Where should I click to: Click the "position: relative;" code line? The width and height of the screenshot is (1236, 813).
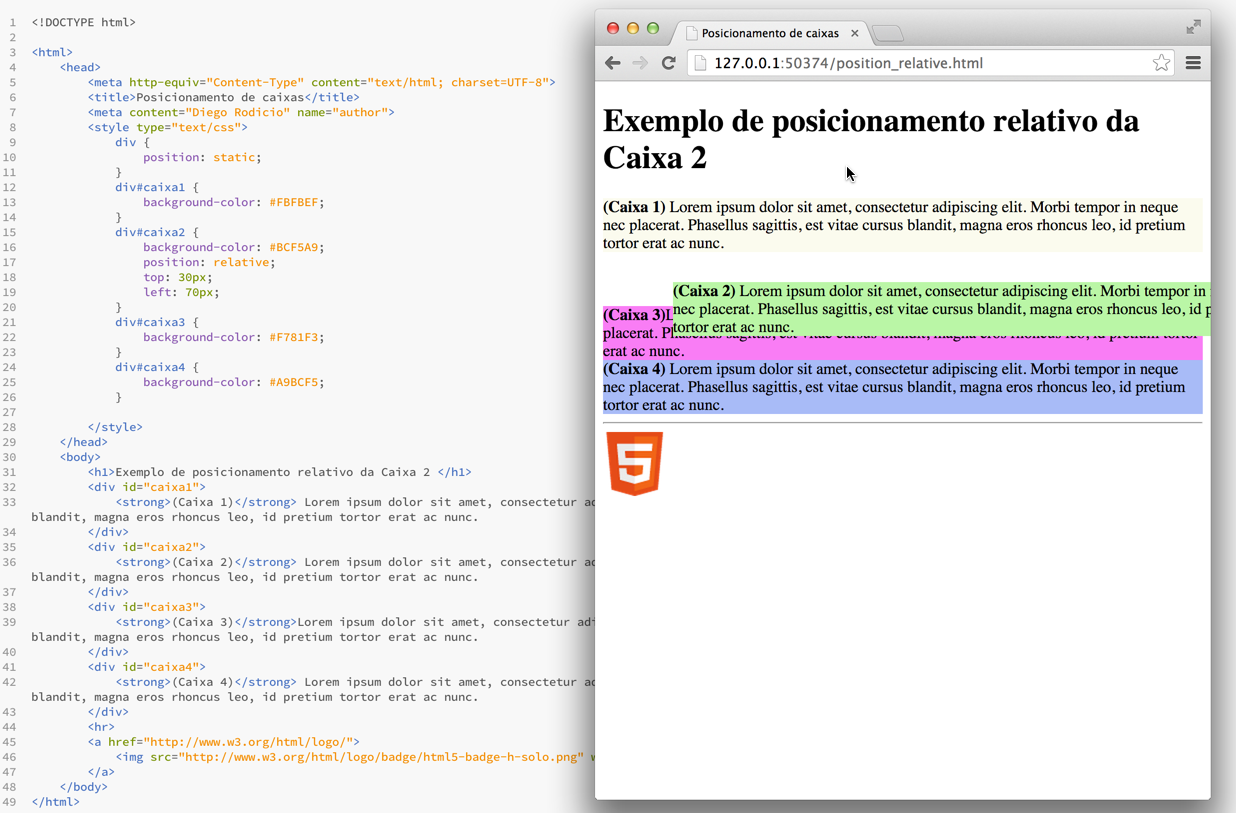point(207,262)
